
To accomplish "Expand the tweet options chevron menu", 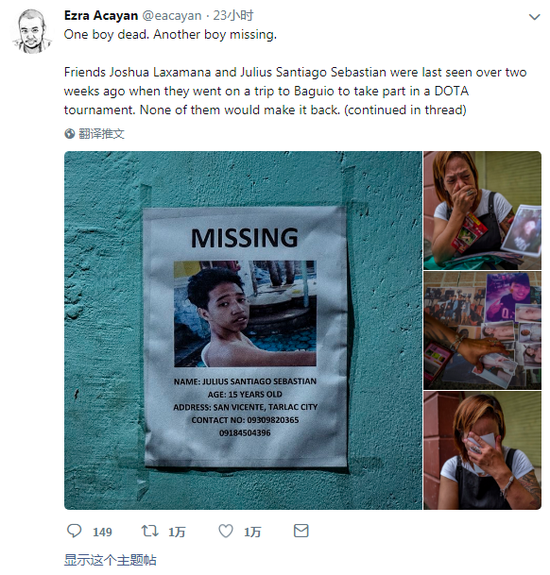I will 534,17.
